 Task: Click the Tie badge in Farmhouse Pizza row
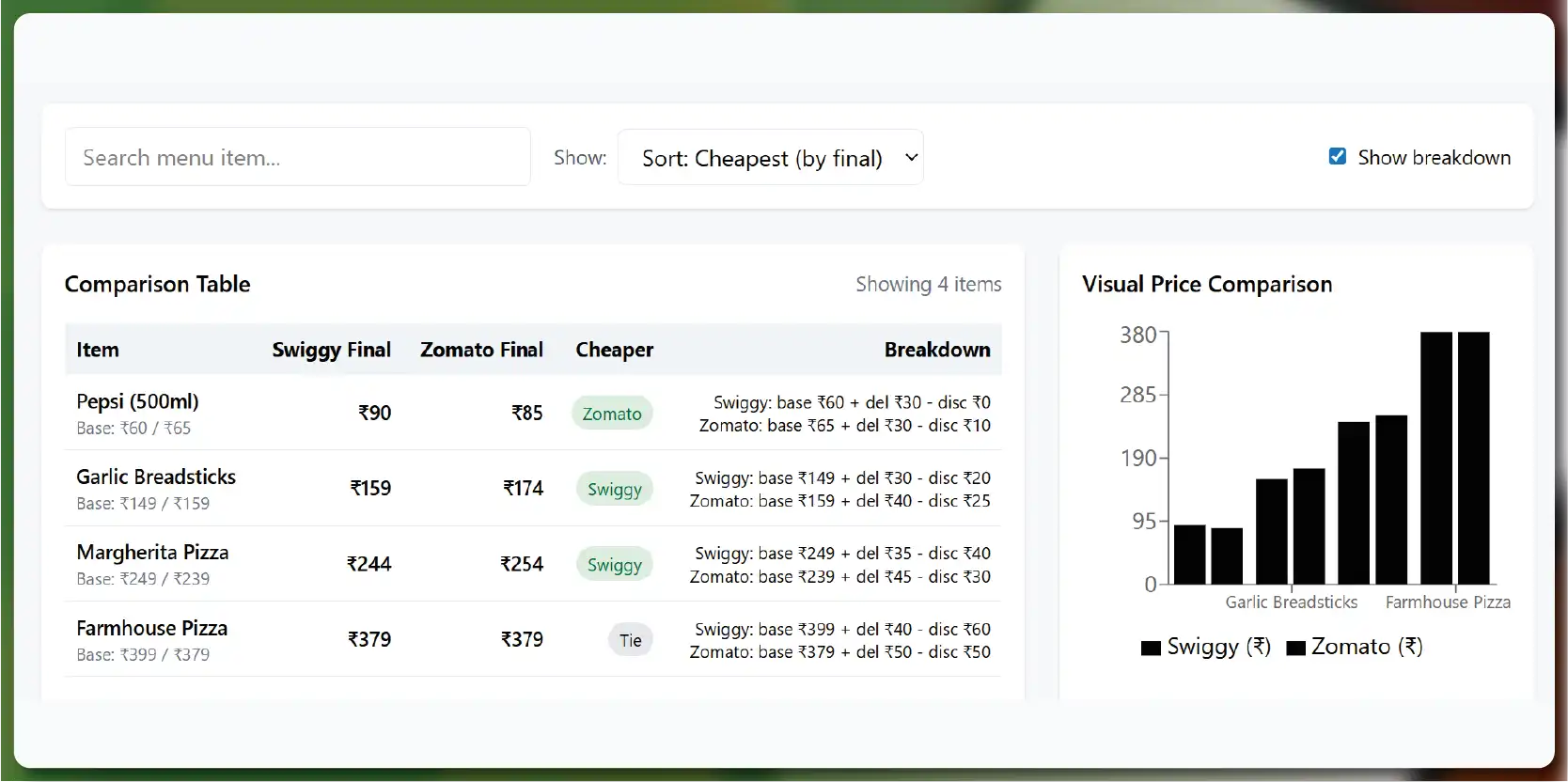point(630,640)
